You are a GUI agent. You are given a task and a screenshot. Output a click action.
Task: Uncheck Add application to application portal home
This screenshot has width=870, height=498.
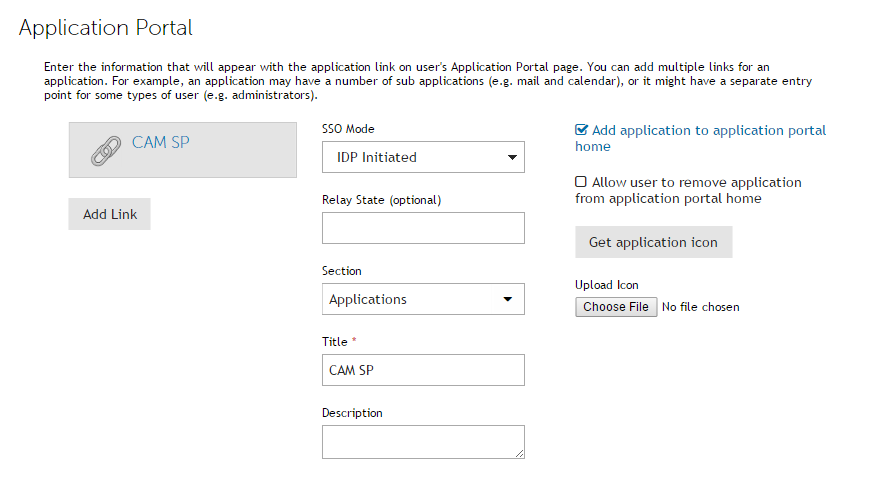coord(581,130)
